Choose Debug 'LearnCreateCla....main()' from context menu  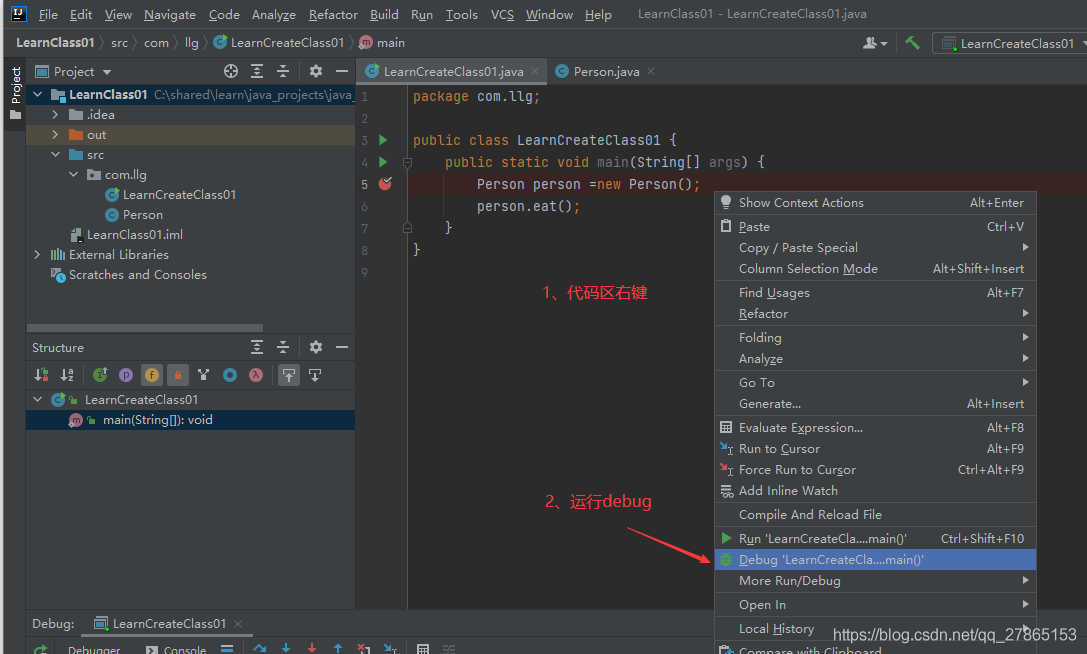pyautogui.click(x=831, y=560)
